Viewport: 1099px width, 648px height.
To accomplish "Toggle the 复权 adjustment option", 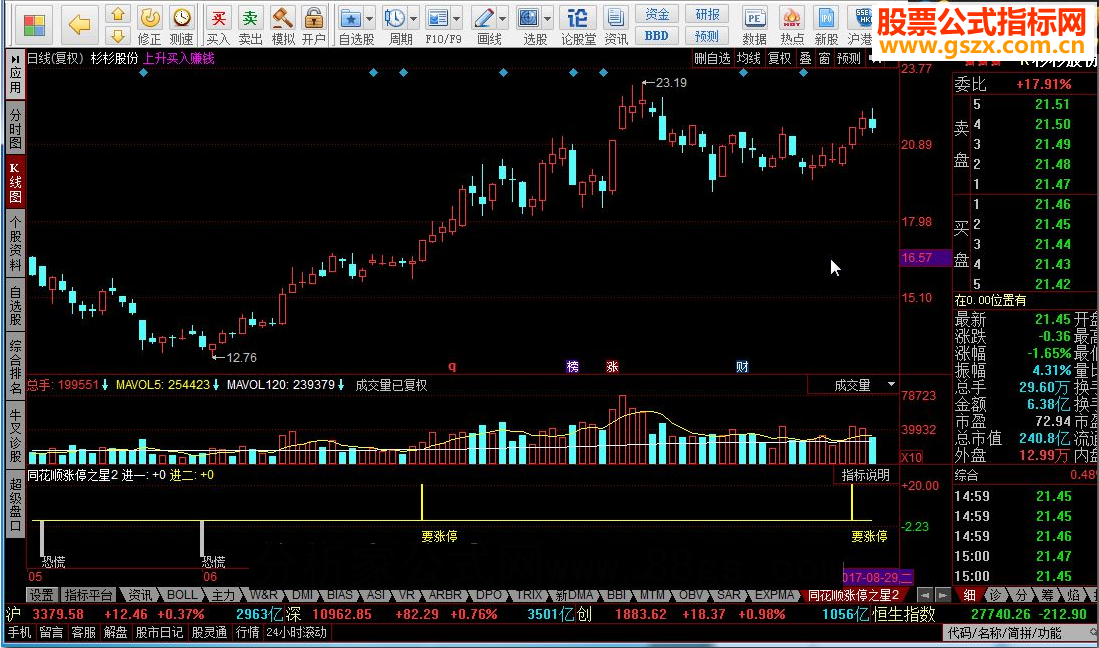I will 779,58.
